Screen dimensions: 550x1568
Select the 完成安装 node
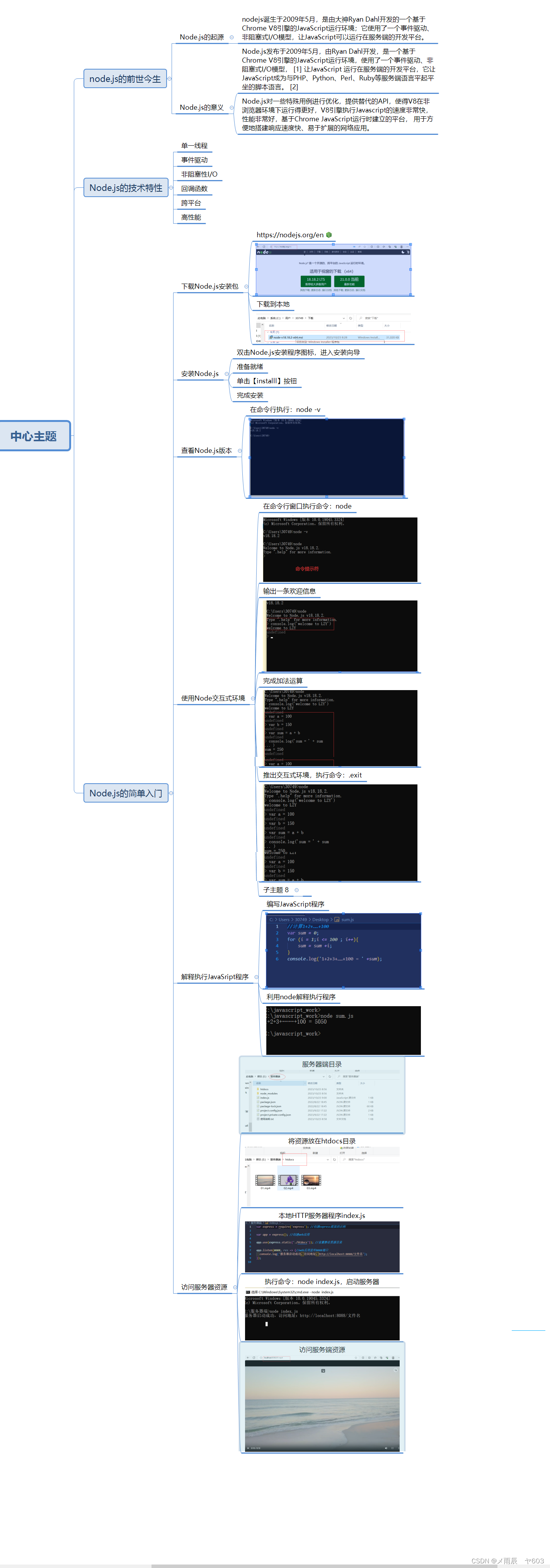[250, 396]
